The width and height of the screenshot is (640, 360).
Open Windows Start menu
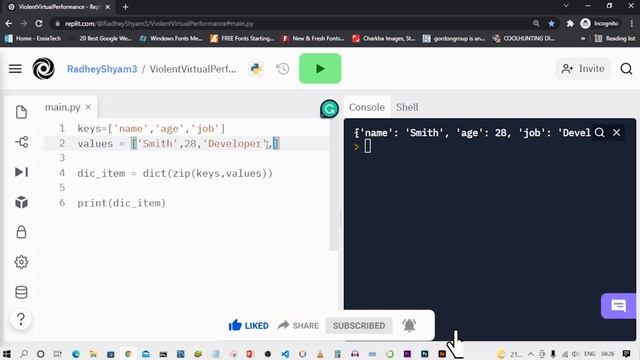(x=7, y=353)
